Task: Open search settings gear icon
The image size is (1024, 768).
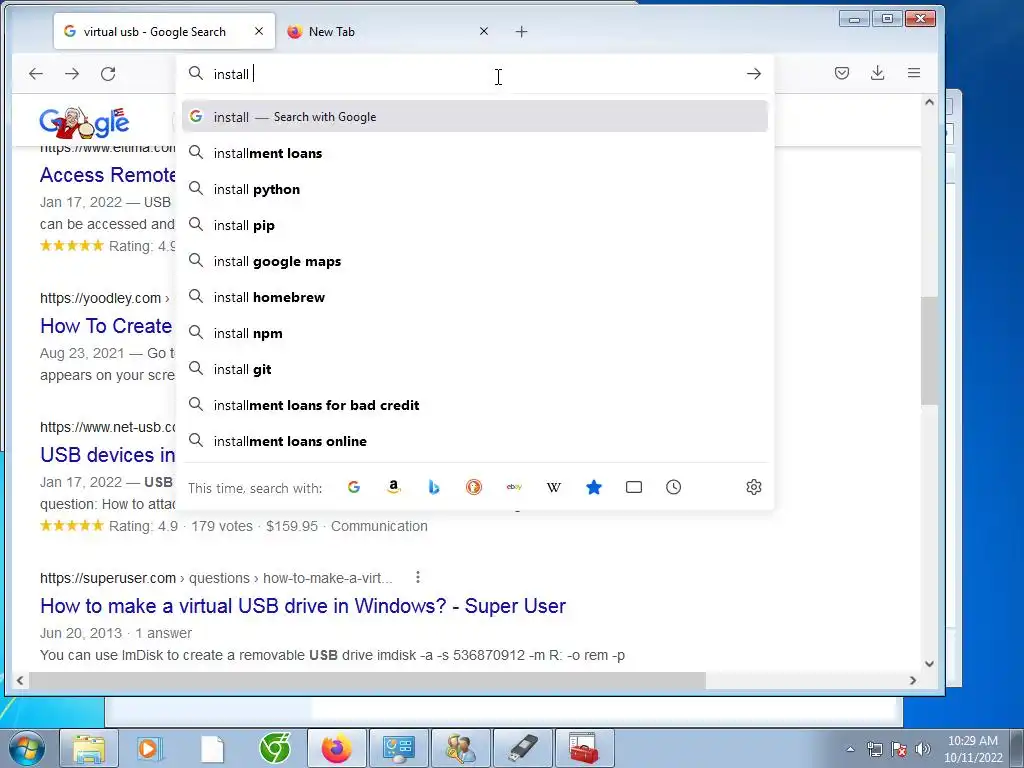Action: pos(754,487)
